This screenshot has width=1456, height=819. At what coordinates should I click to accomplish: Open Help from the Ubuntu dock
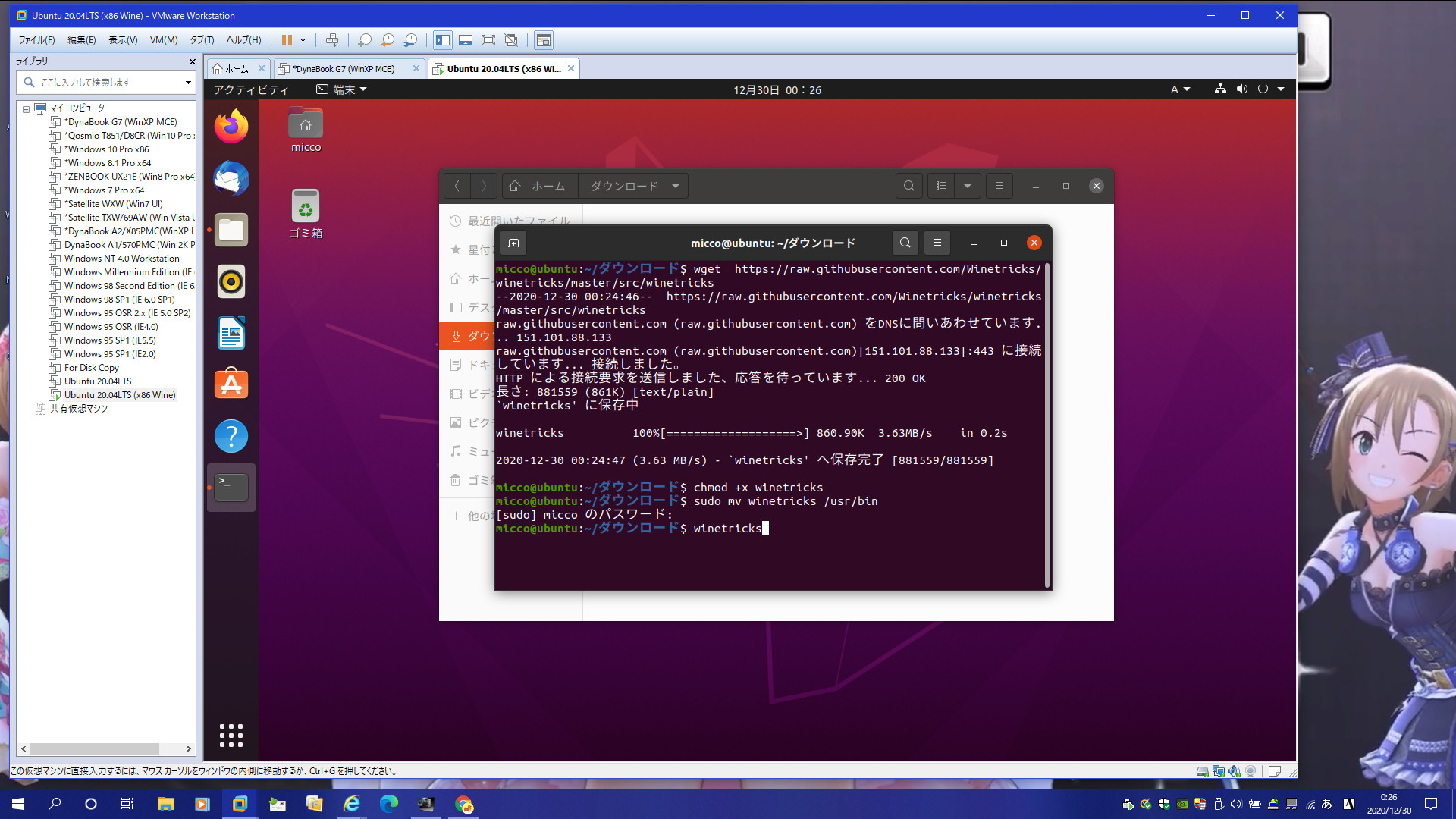231,436
